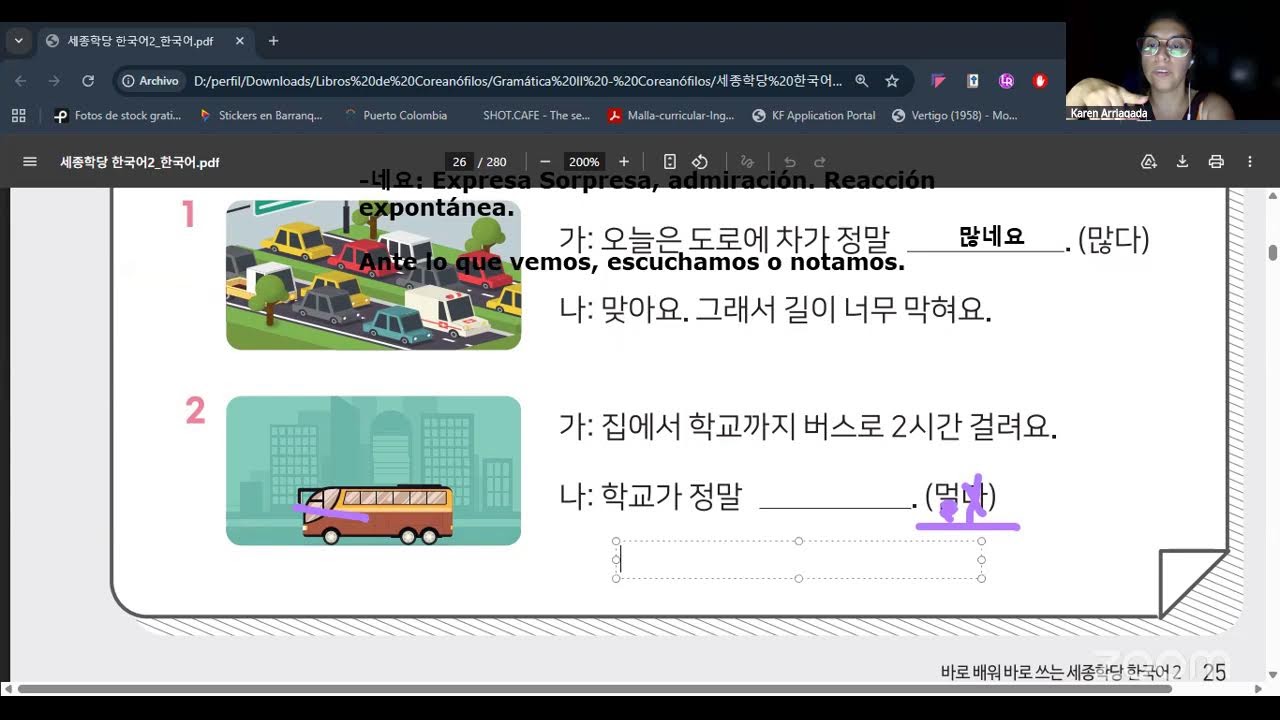The image size is (1280, 720).
Task: Click the 200% zoom level field
Action: (584, 162)
